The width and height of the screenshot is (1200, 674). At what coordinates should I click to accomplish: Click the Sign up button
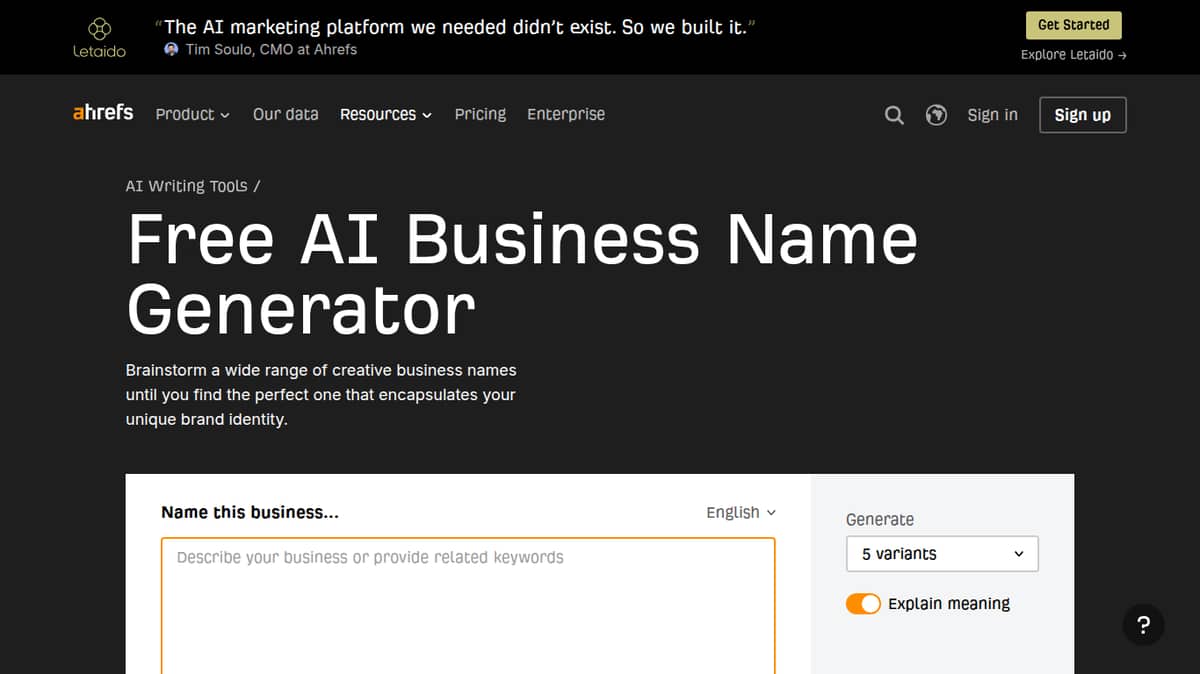(1082, 115)
